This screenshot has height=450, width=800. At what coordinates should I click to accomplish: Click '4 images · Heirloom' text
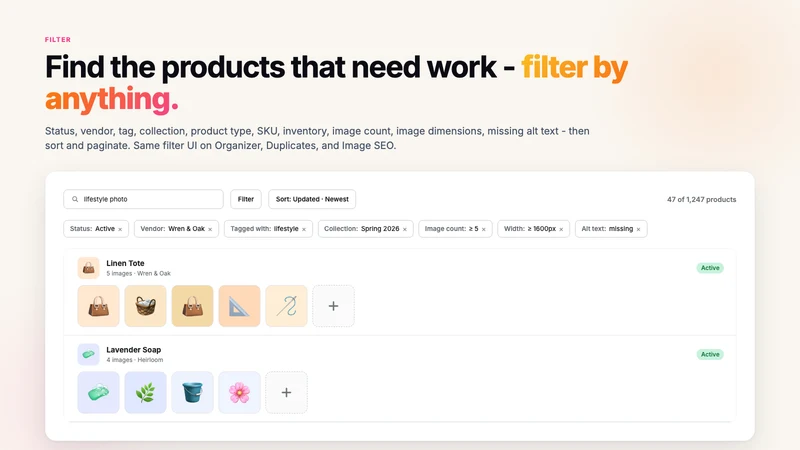click(x=135, y=360)
